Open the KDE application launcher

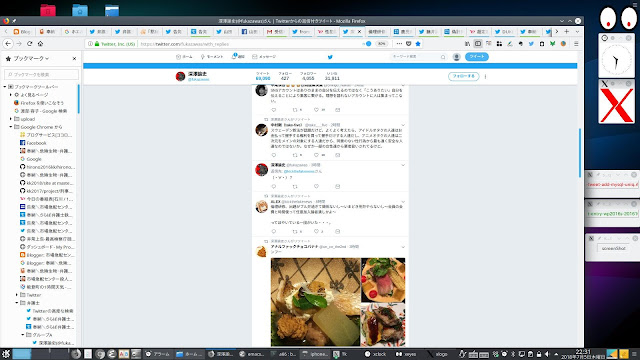(x=6, y=354)
